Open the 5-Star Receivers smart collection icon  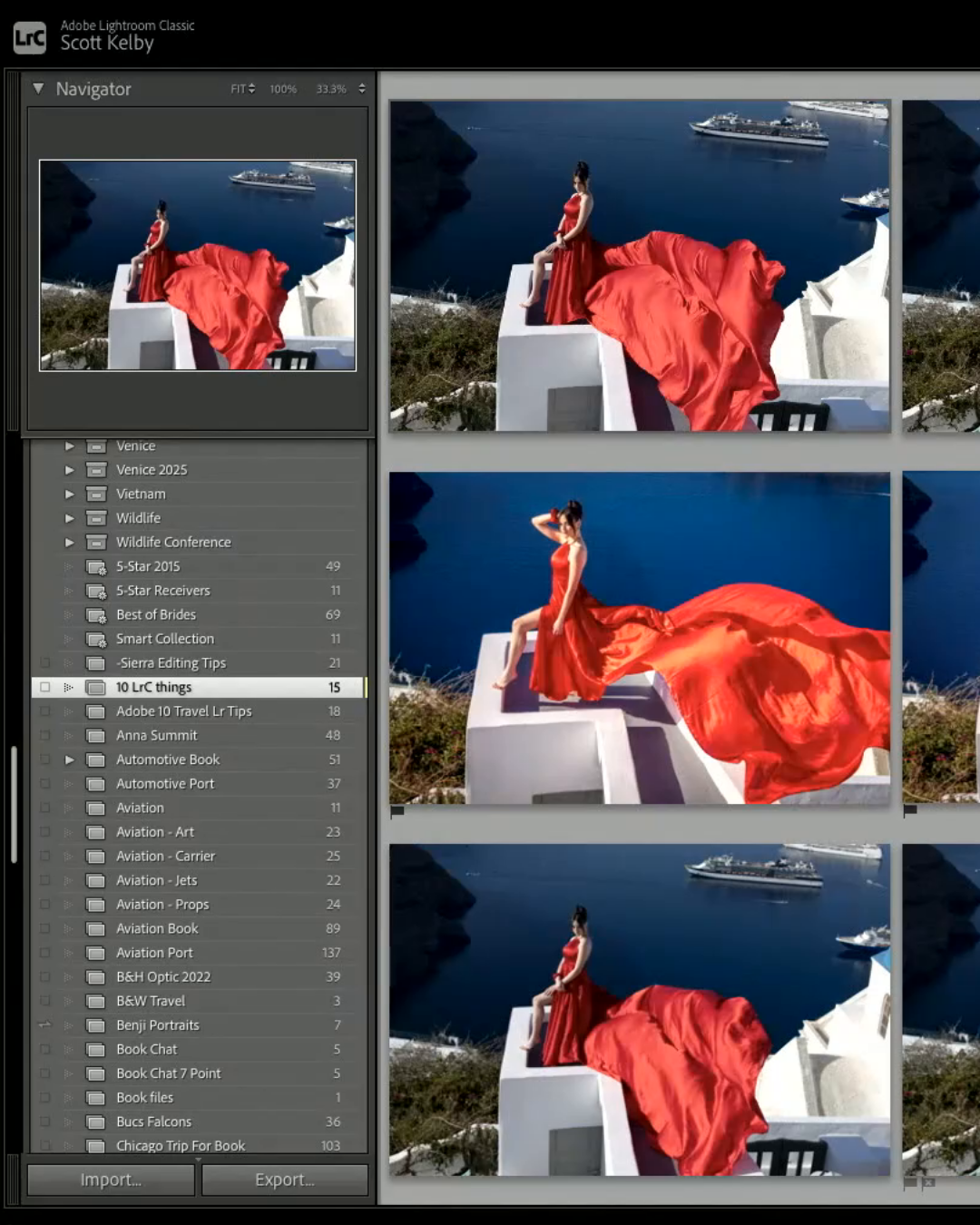(96, 591)
